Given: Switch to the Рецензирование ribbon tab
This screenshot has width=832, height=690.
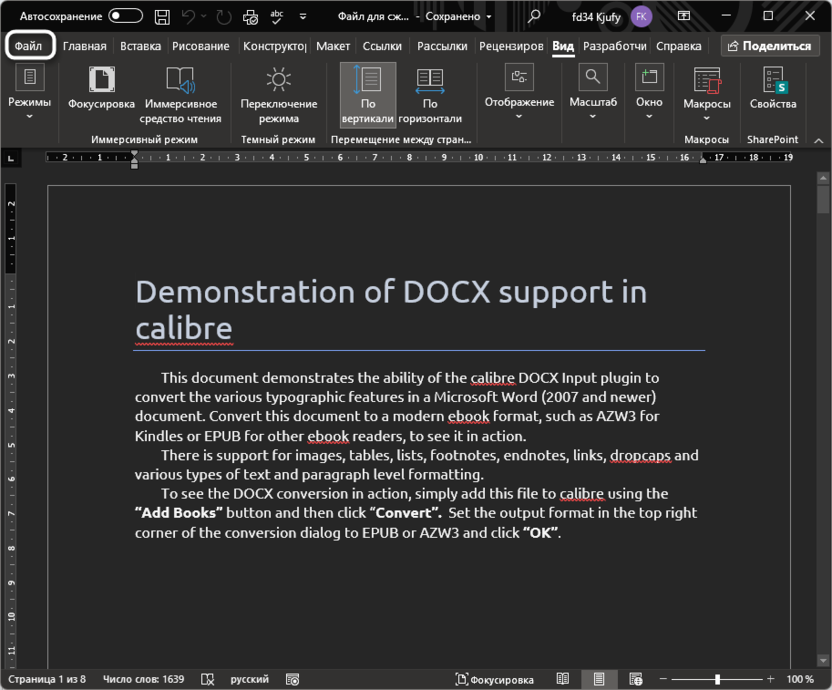Looking at the screenshot, I should 512,45.
